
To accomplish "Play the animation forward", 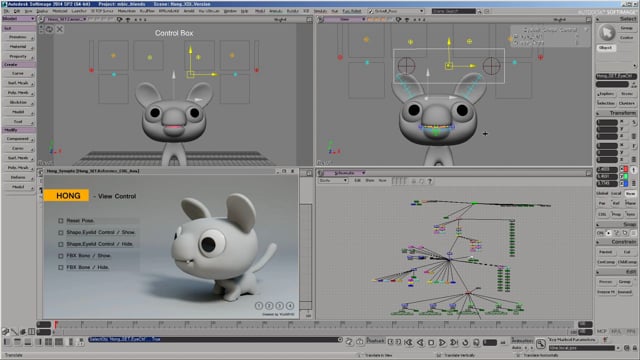I will point(442,343).
